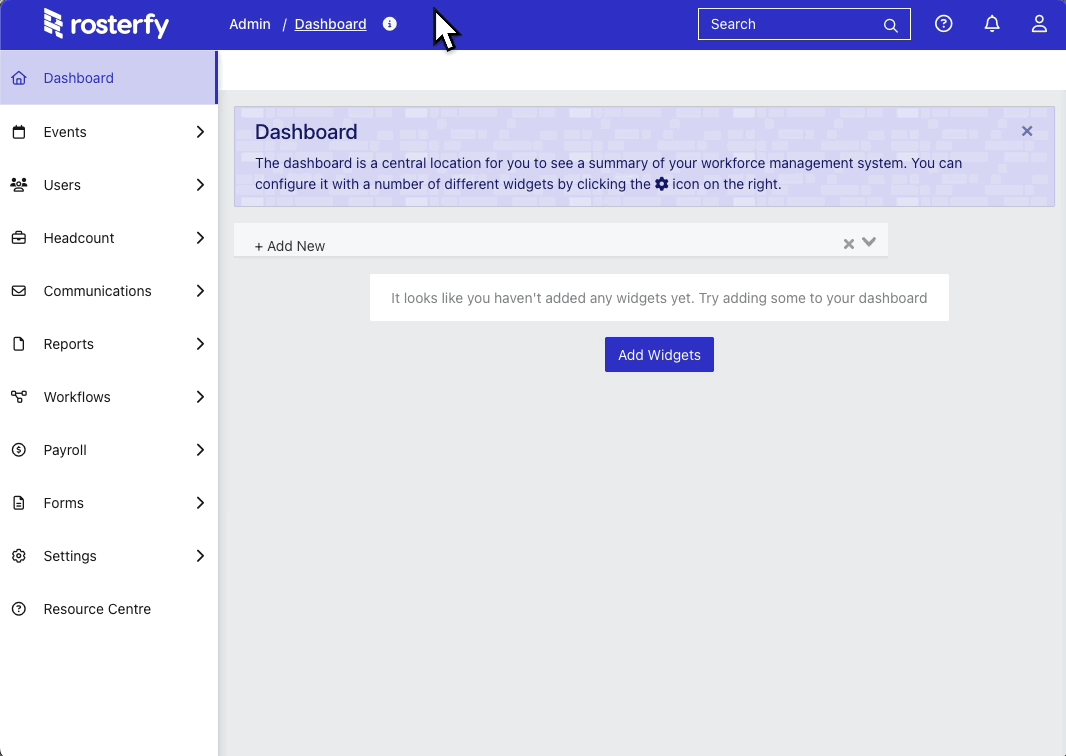
Task: Expand the Events submenu arrow
Action: (x=200, y=132)
